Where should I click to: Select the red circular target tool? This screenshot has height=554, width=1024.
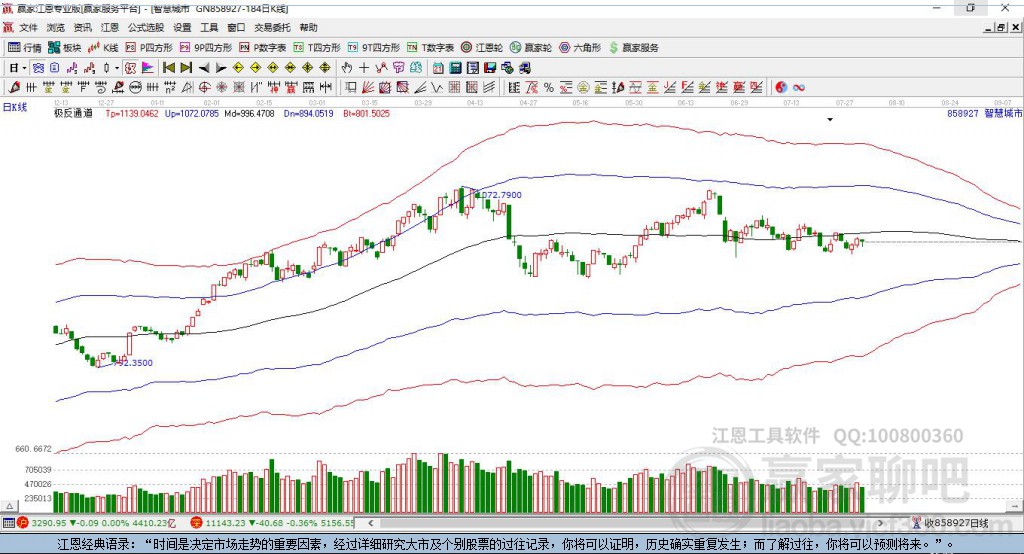click(x=204, y=87)
